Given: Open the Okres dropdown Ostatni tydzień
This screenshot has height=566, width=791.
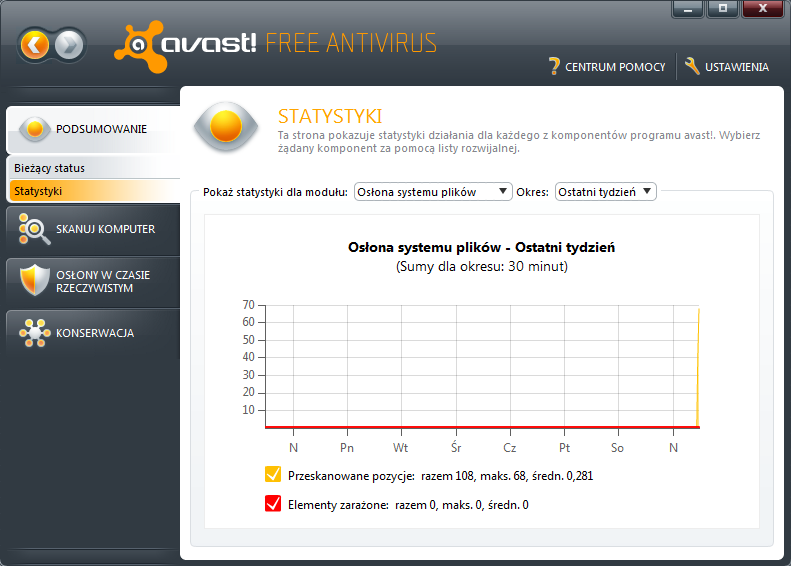Looking at the screenshot, I should pyautogui.click(x=605, y=192).
